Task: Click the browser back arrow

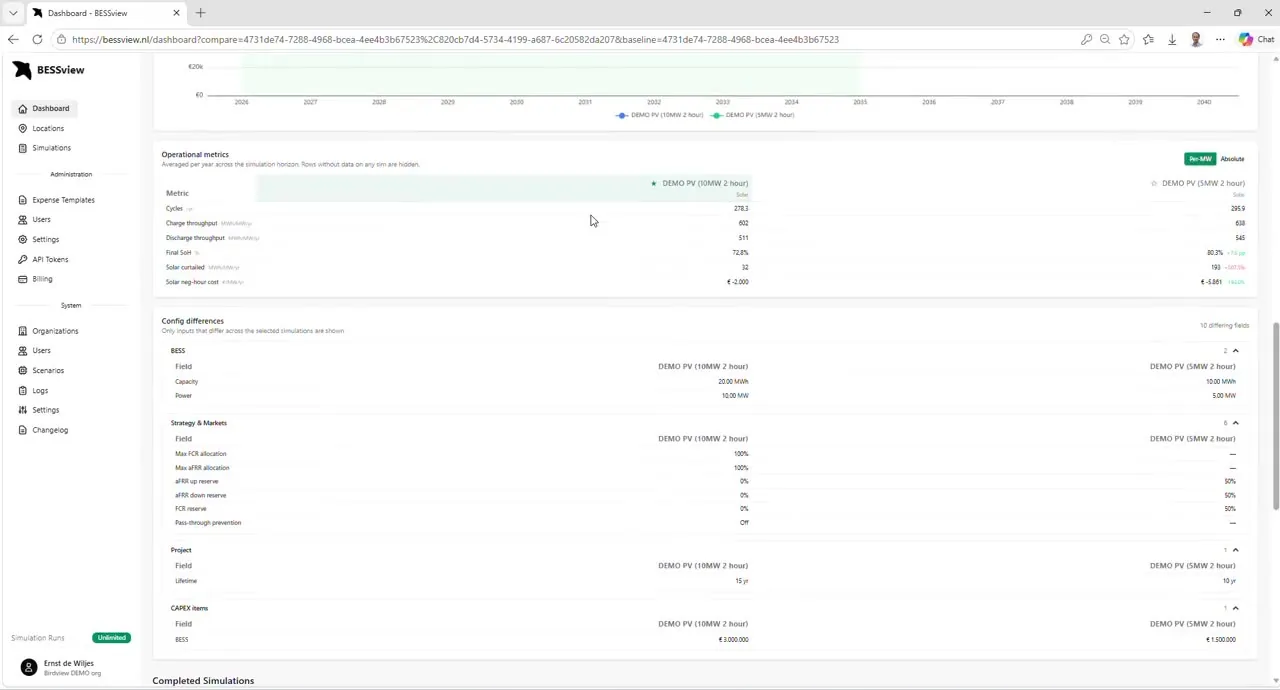Action: pyautogui.click(x=13, y=39)
